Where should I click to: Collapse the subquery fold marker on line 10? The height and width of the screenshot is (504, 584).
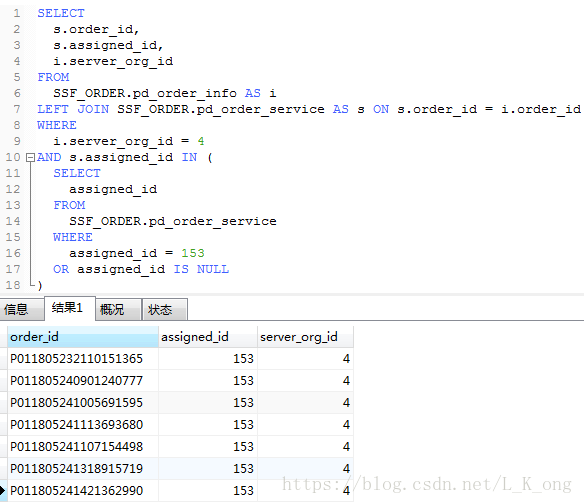(x=31, y=158)
